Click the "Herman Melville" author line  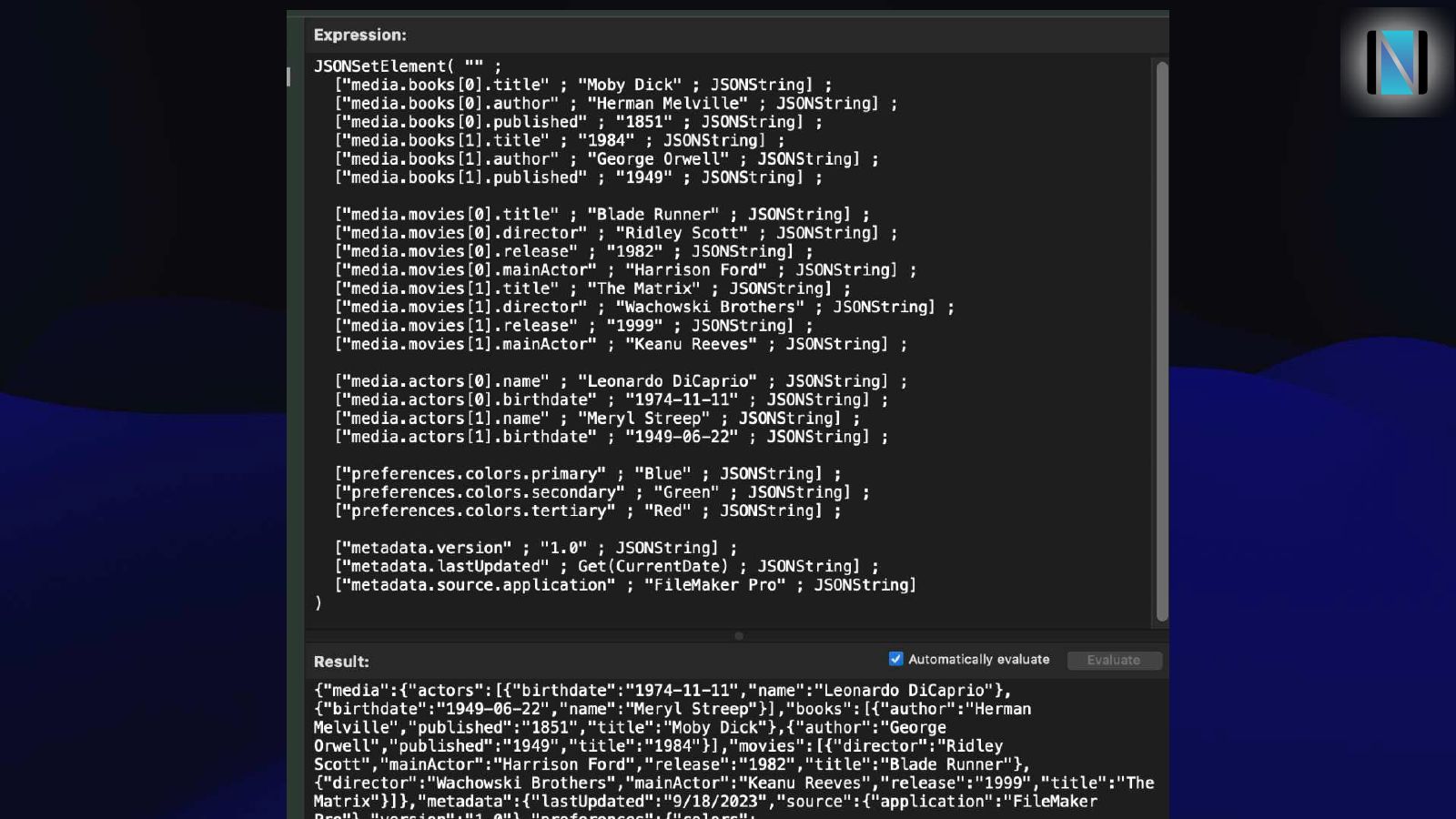pos(616,104)
